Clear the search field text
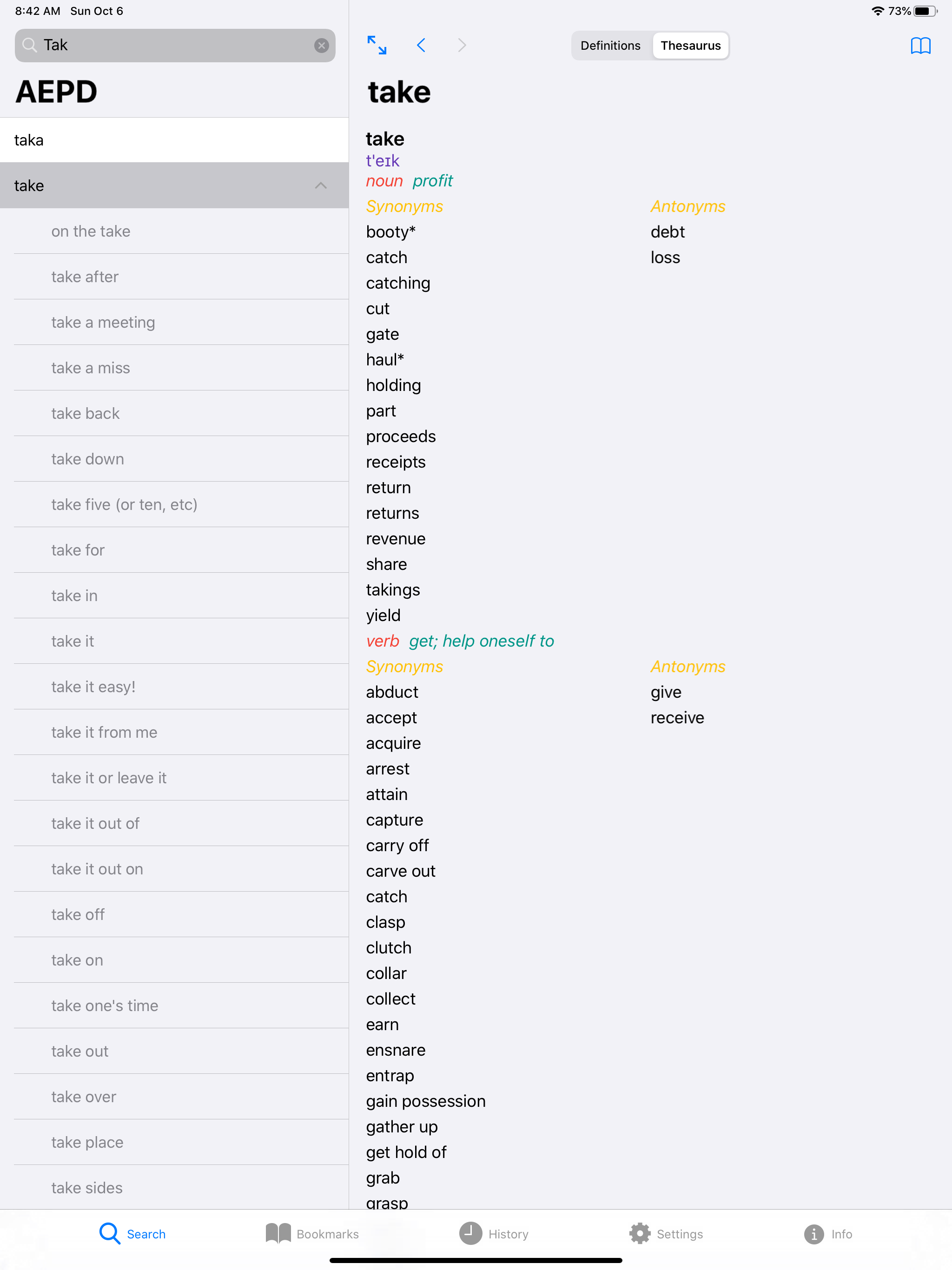This screenshot has width=952, height=1270. [x=322, y=46]
